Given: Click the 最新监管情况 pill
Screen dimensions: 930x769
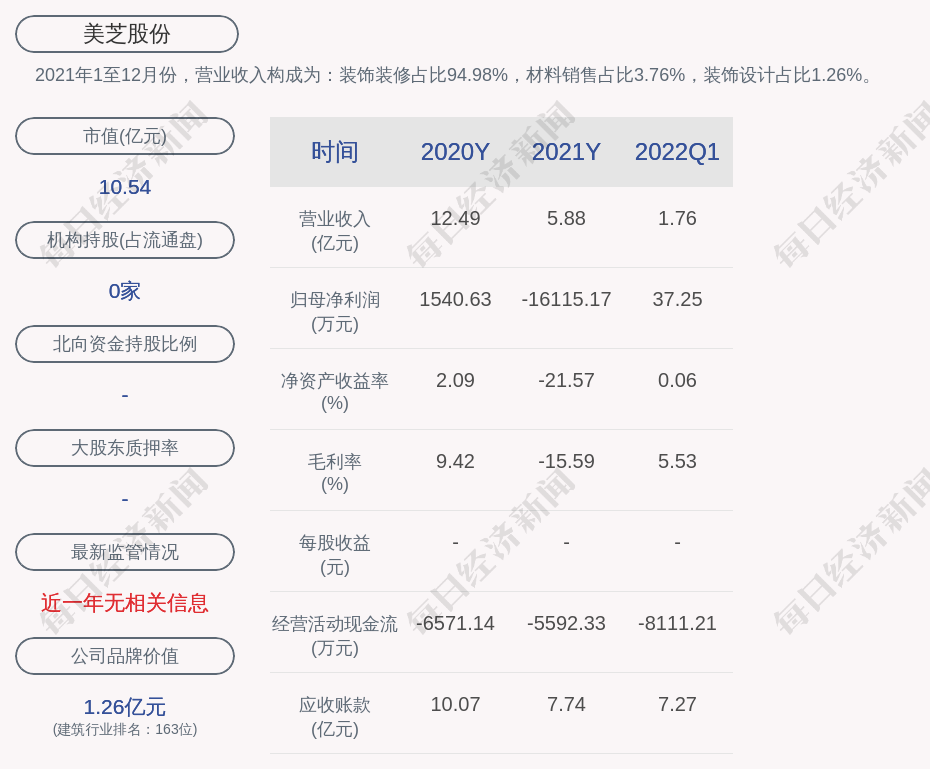Looking at the screenshot, I should (125, 552).
